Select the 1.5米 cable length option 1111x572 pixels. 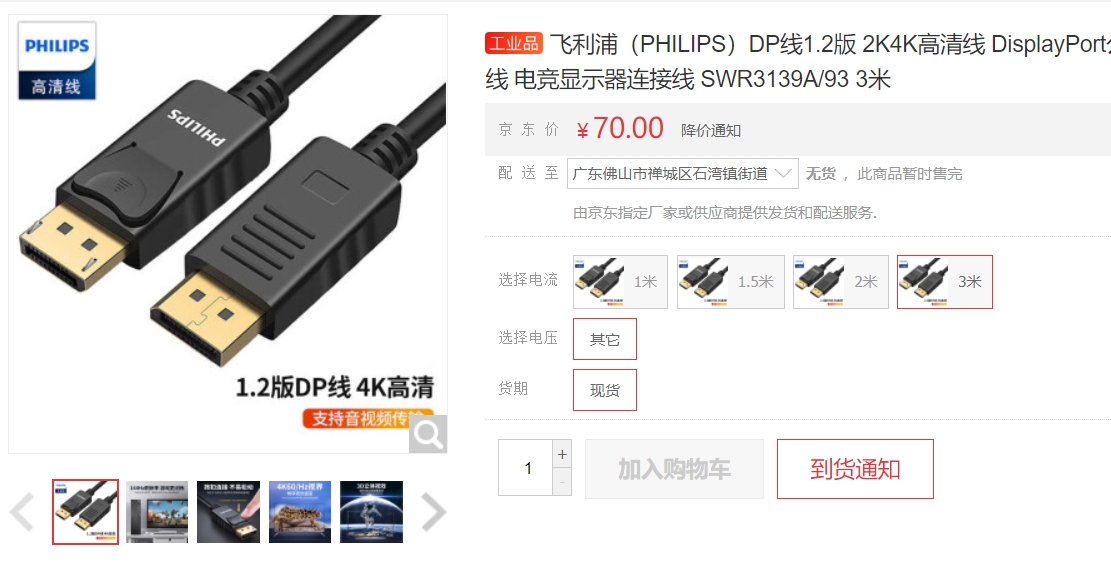(731, 281)
